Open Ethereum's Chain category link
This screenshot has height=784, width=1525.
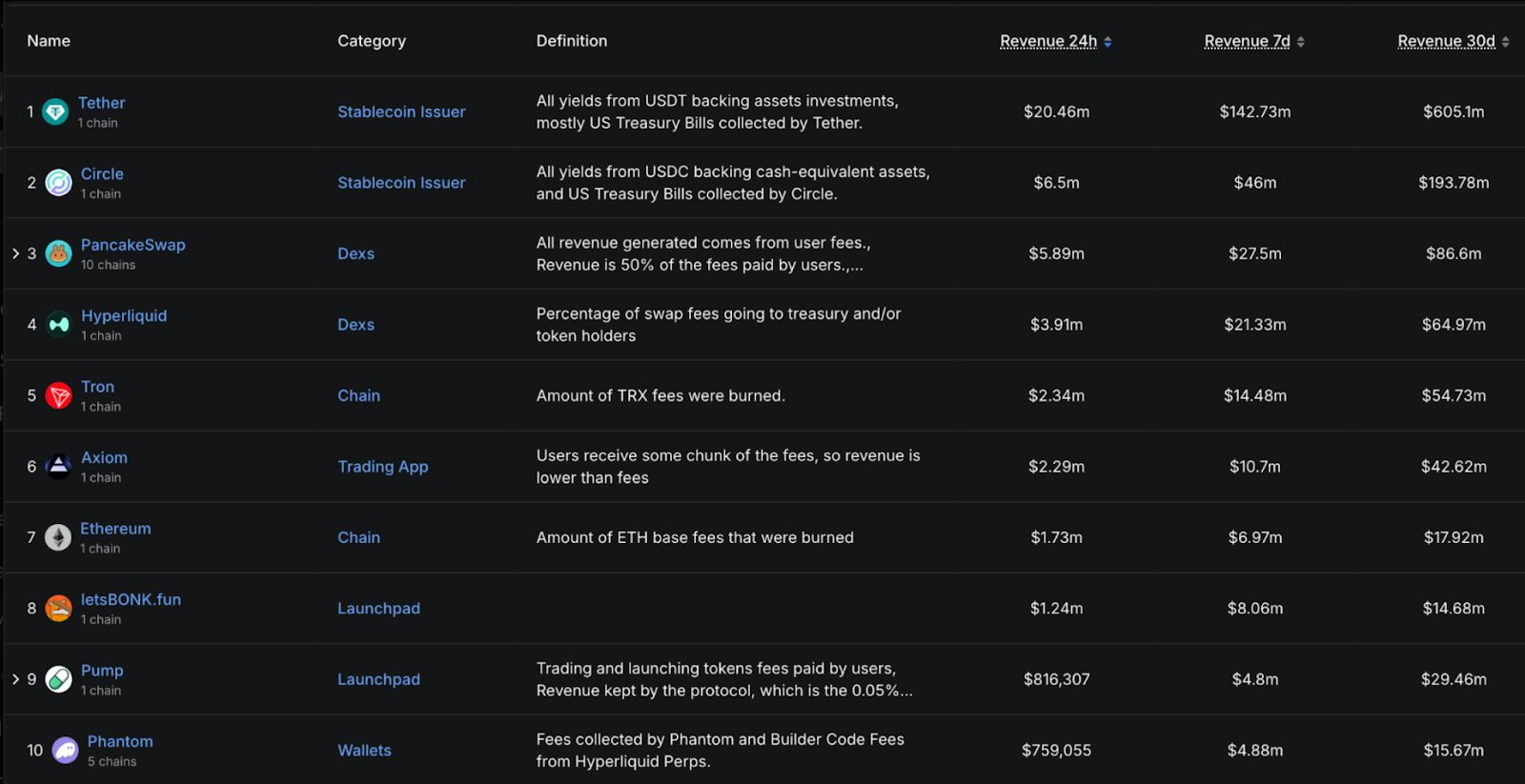click(358, 537)
